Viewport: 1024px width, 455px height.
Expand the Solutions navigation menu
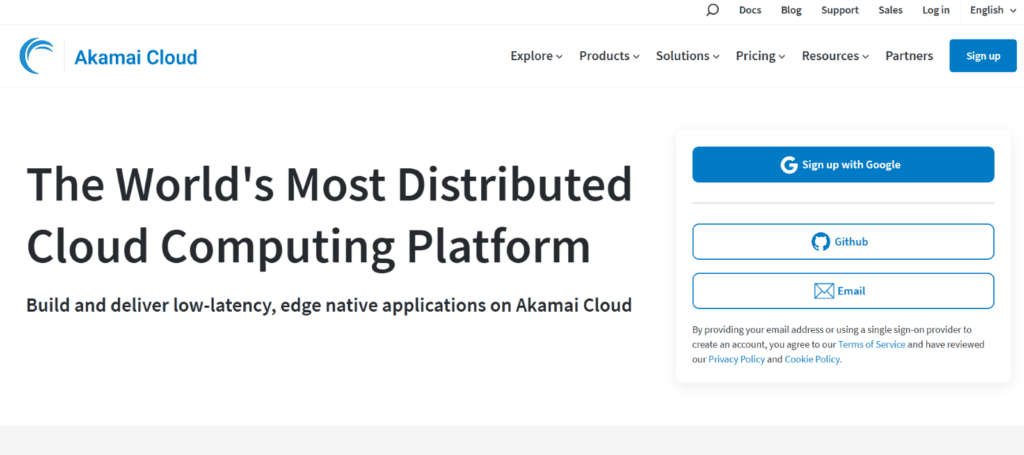tap(687, 56)
